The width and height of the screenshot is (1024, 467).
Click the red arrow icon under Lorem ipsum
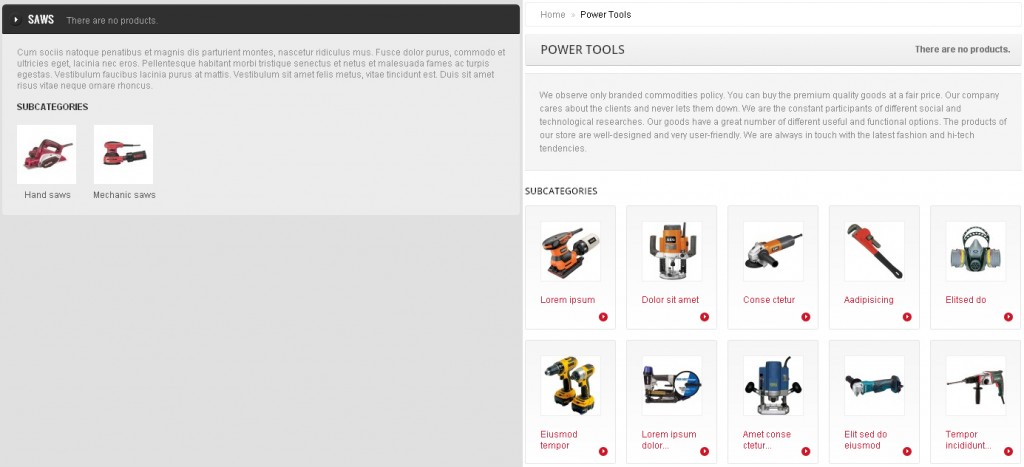(603, 317)
